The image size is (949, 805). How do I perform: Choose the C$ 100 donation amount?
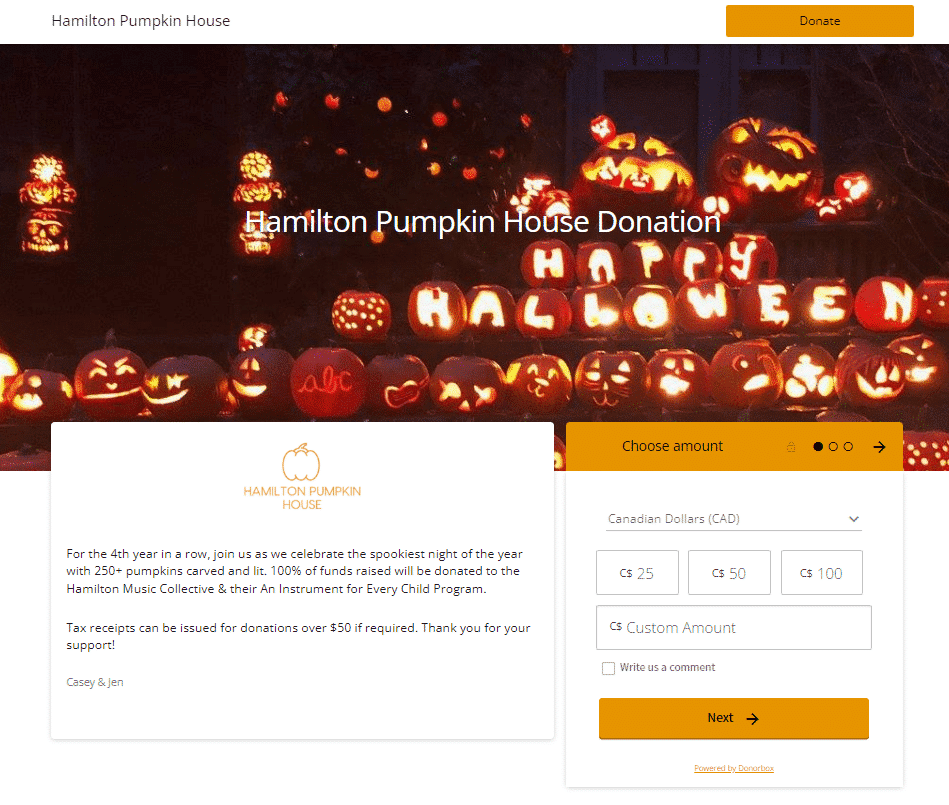[822, 573]
